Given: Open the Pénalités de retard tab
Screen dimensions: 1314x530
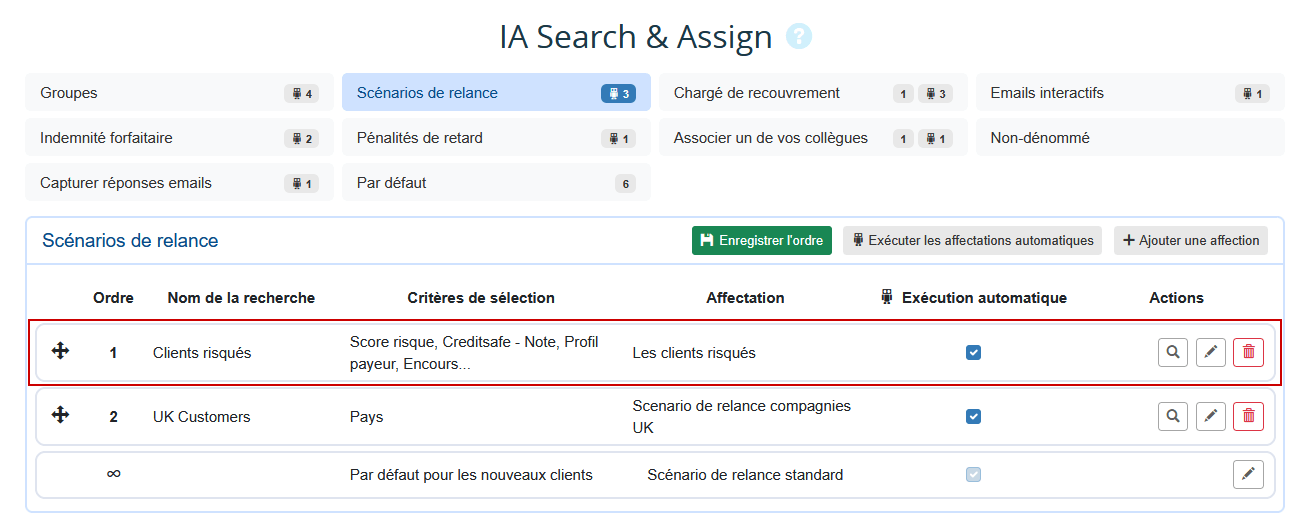Looking at the screenshot, I should pyautogui.click(x=495, y=138).
